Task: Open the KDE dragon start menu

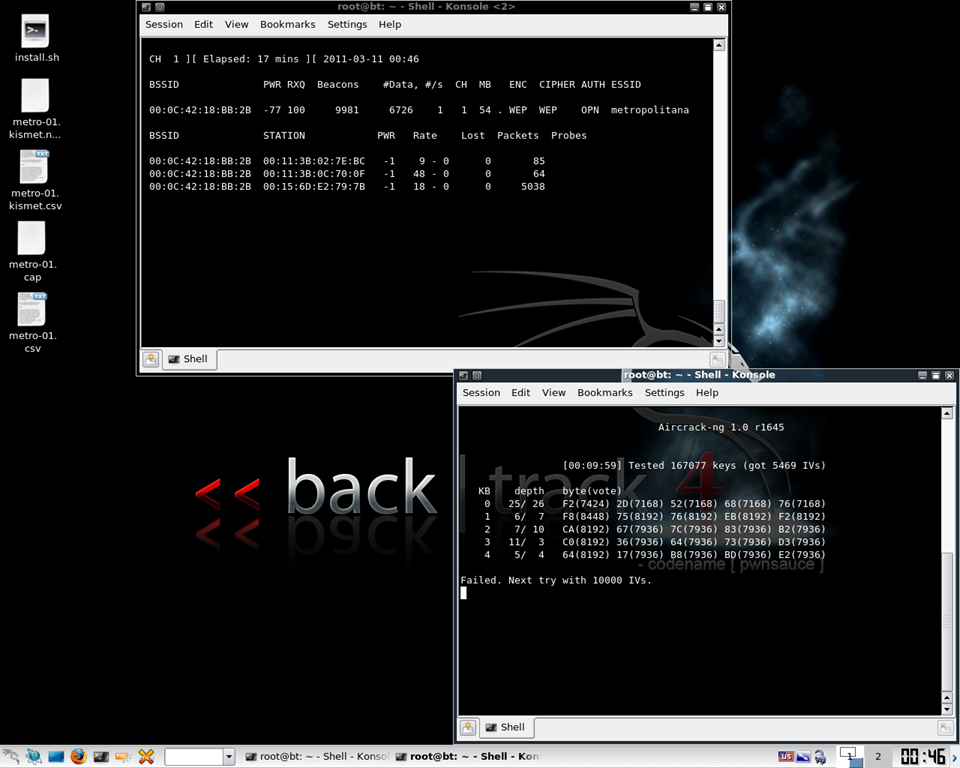Action: (10, 756)
